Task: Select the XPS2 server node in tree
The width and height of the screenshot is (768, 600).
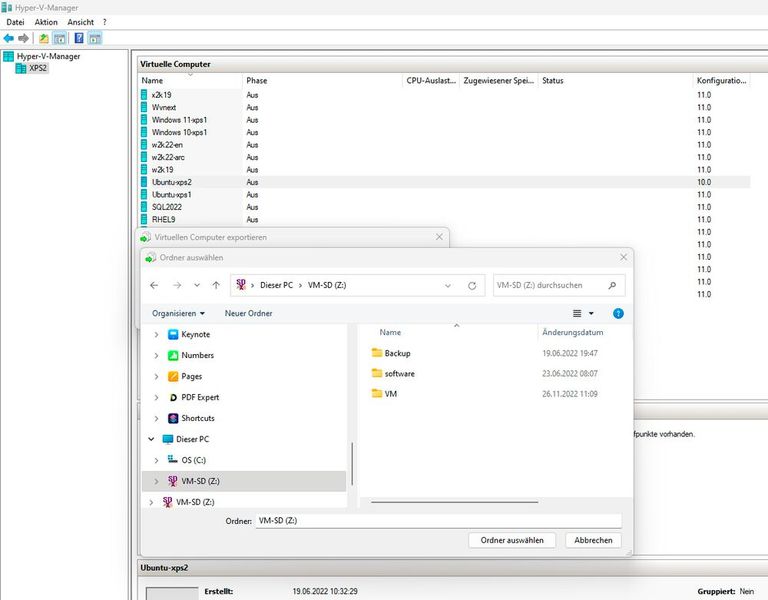Action: coord(38,68)
